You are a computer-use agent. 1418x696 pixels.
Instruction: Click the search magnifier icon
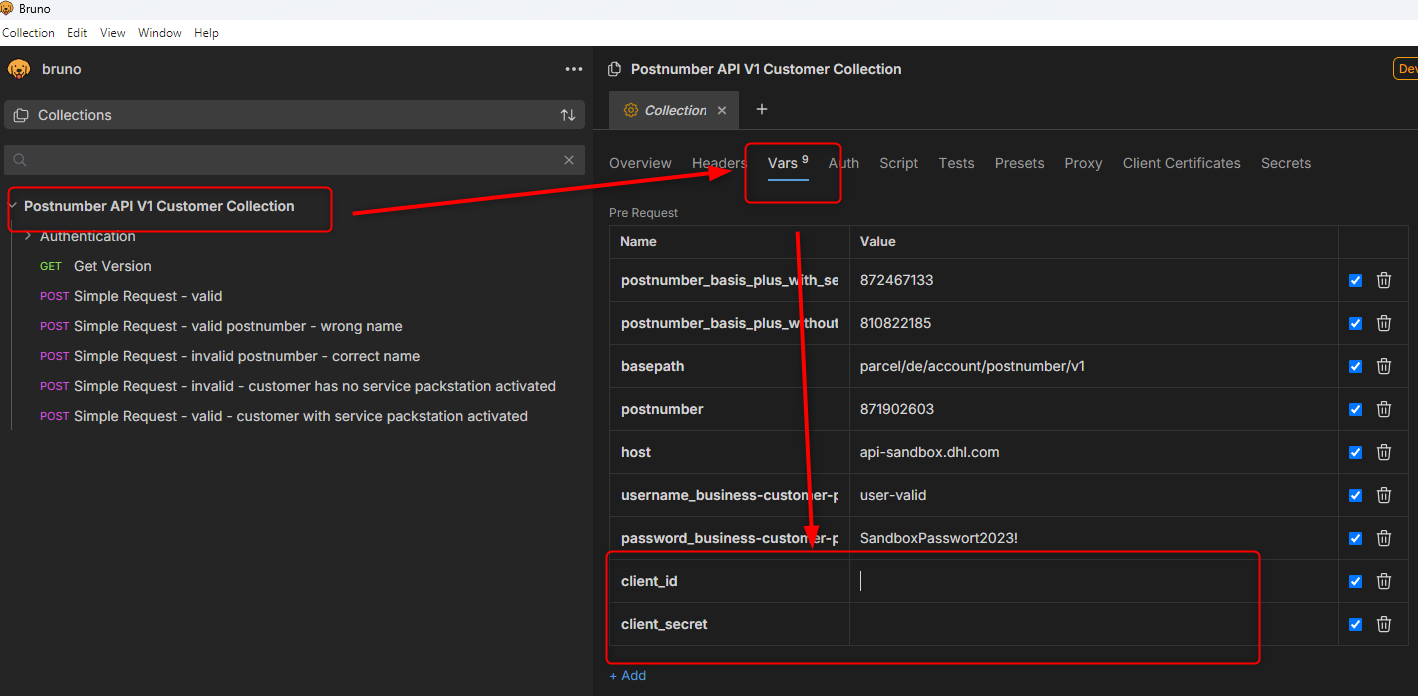19,160
